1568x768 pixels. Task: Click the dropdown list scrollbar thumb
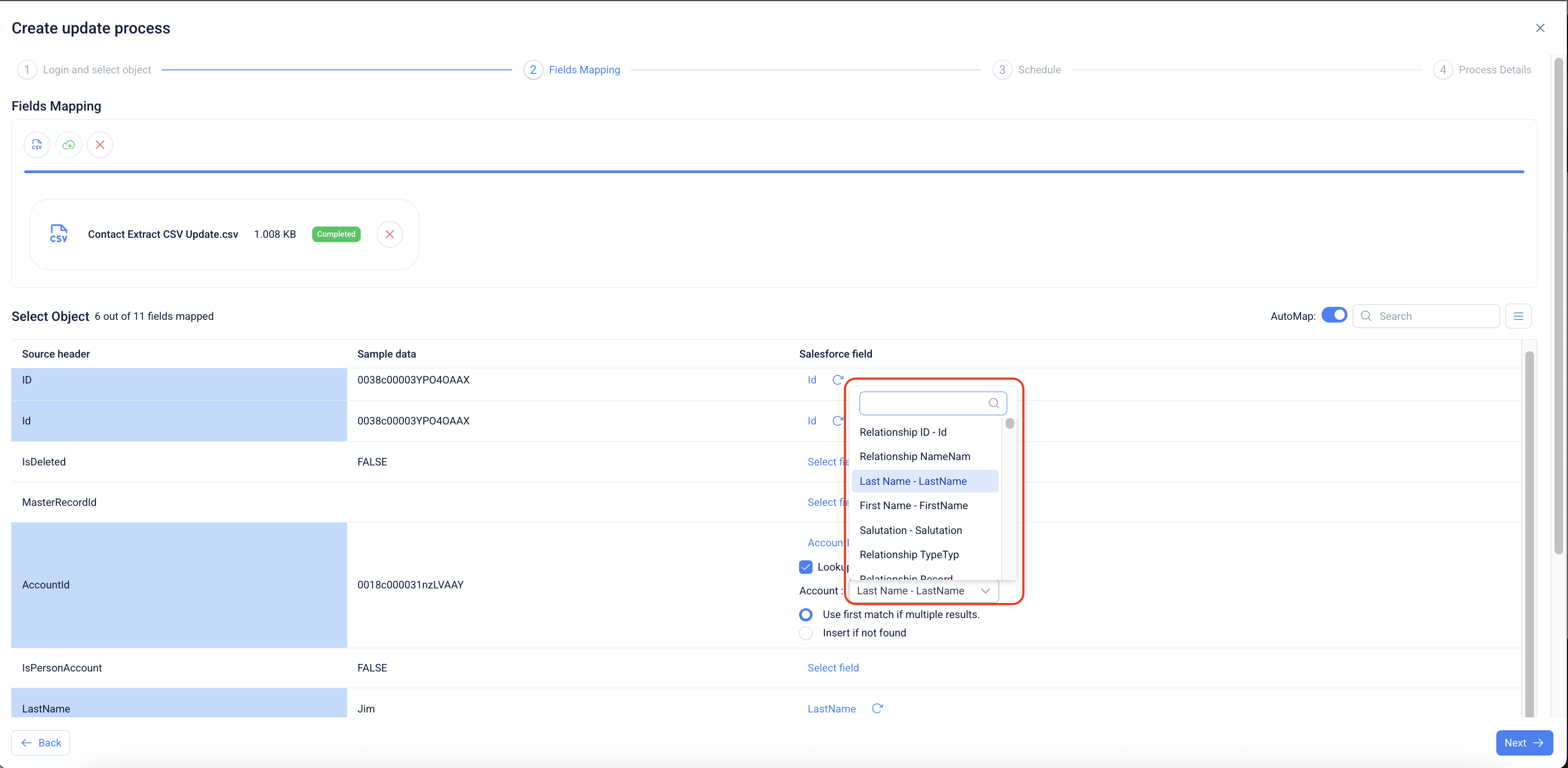coord(1010,423)
